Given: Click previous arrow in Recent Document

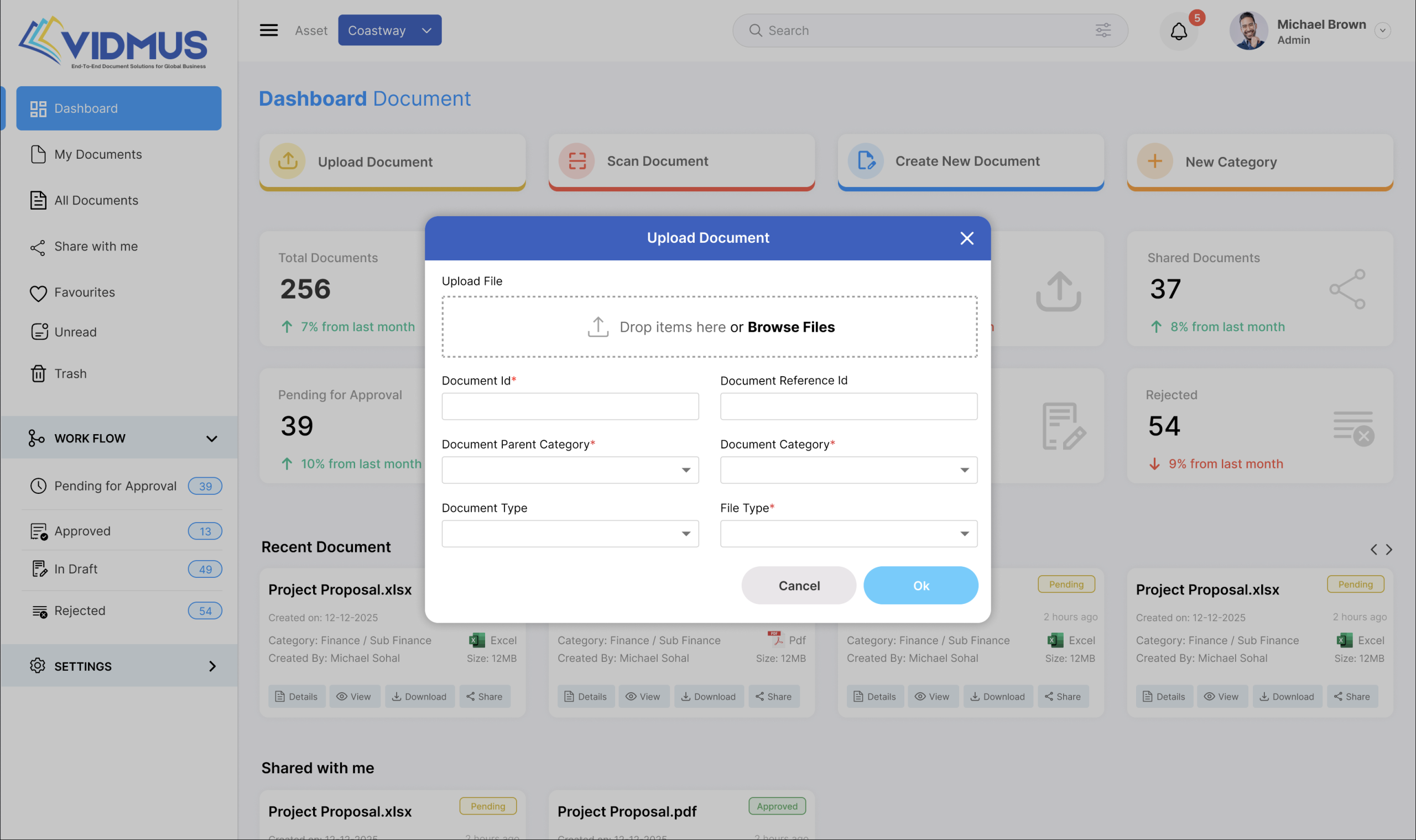Looking at the screenshot, I should tap(1373, 550).
